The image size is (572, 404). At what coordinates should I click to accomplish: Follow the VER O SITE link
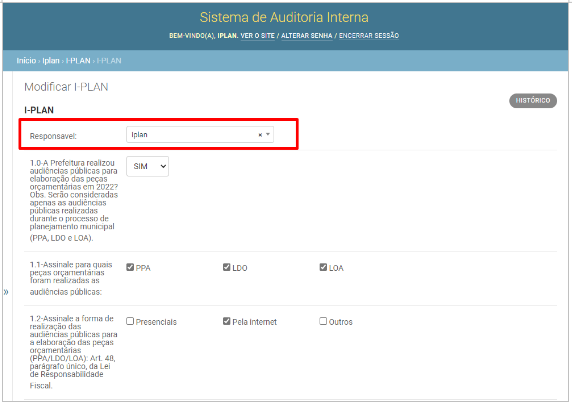[258, 36]
